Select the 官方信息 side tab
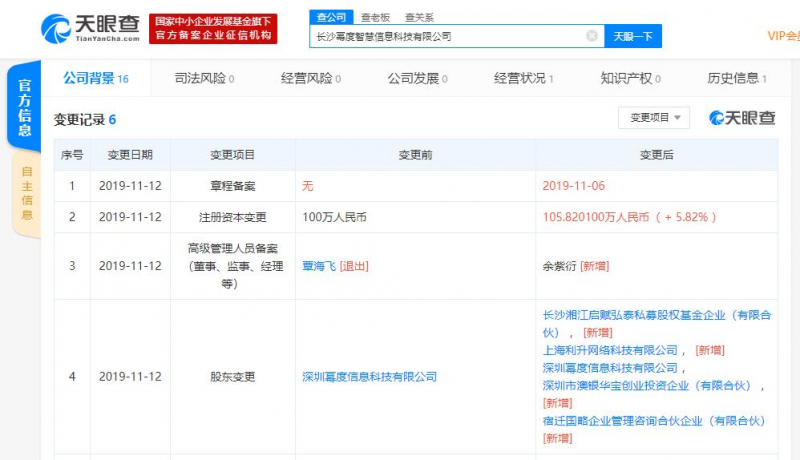The image size is (800, 460). point(24,107)
